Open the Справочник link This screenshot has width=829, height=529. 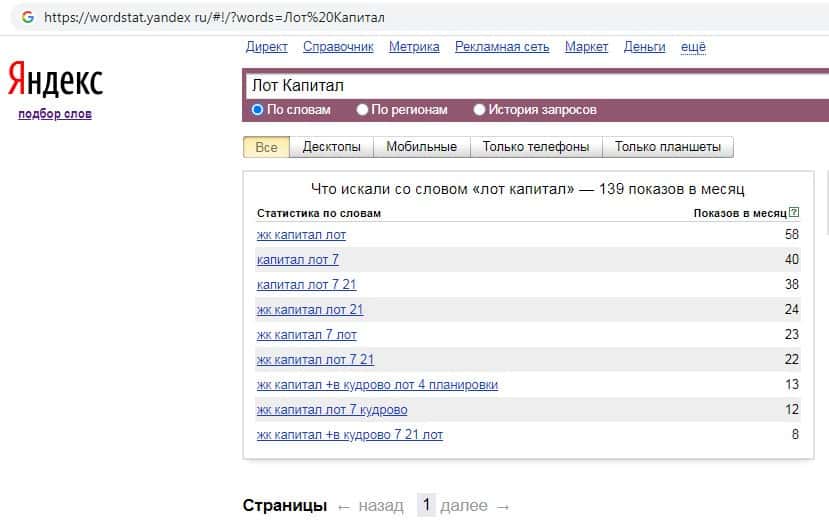(x=338, y=47)
